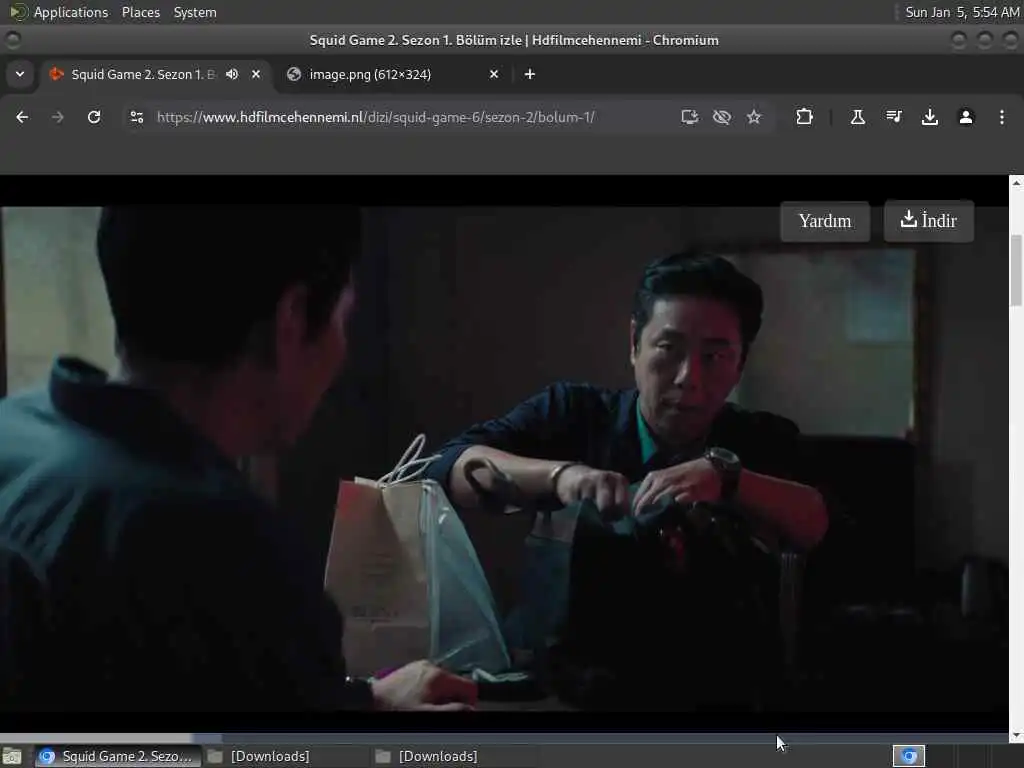The height and width of the screenshot is (768, 1024).
Task: Open Chrome Labs flask icon
Action: click(857, 117)
